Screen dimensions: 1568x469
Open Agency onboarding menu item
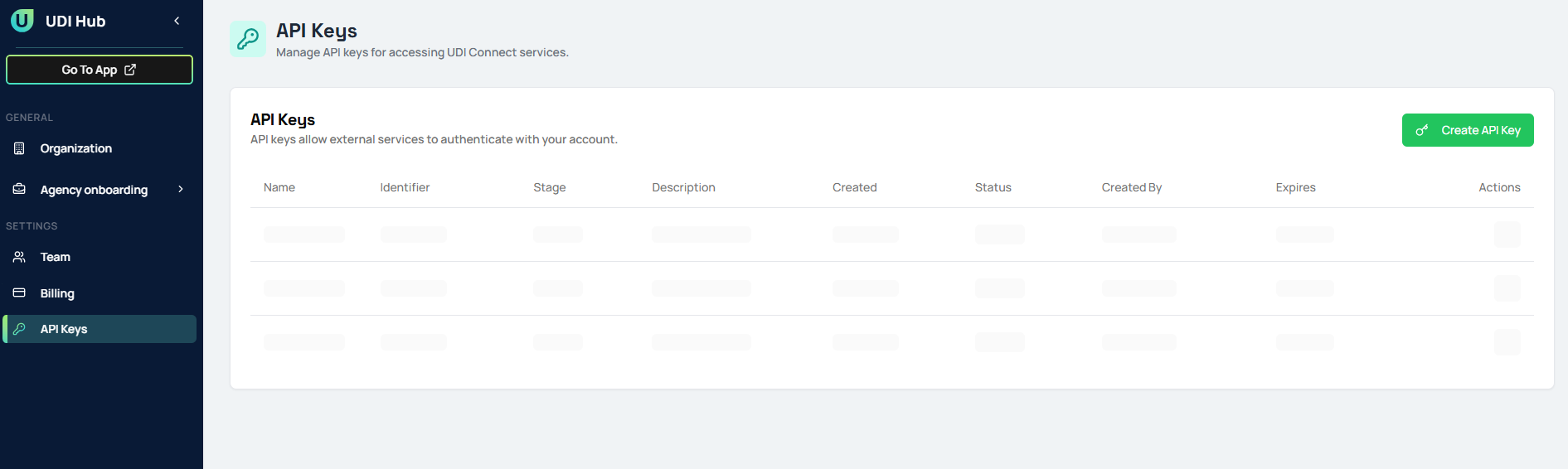(x=100, y=190)
